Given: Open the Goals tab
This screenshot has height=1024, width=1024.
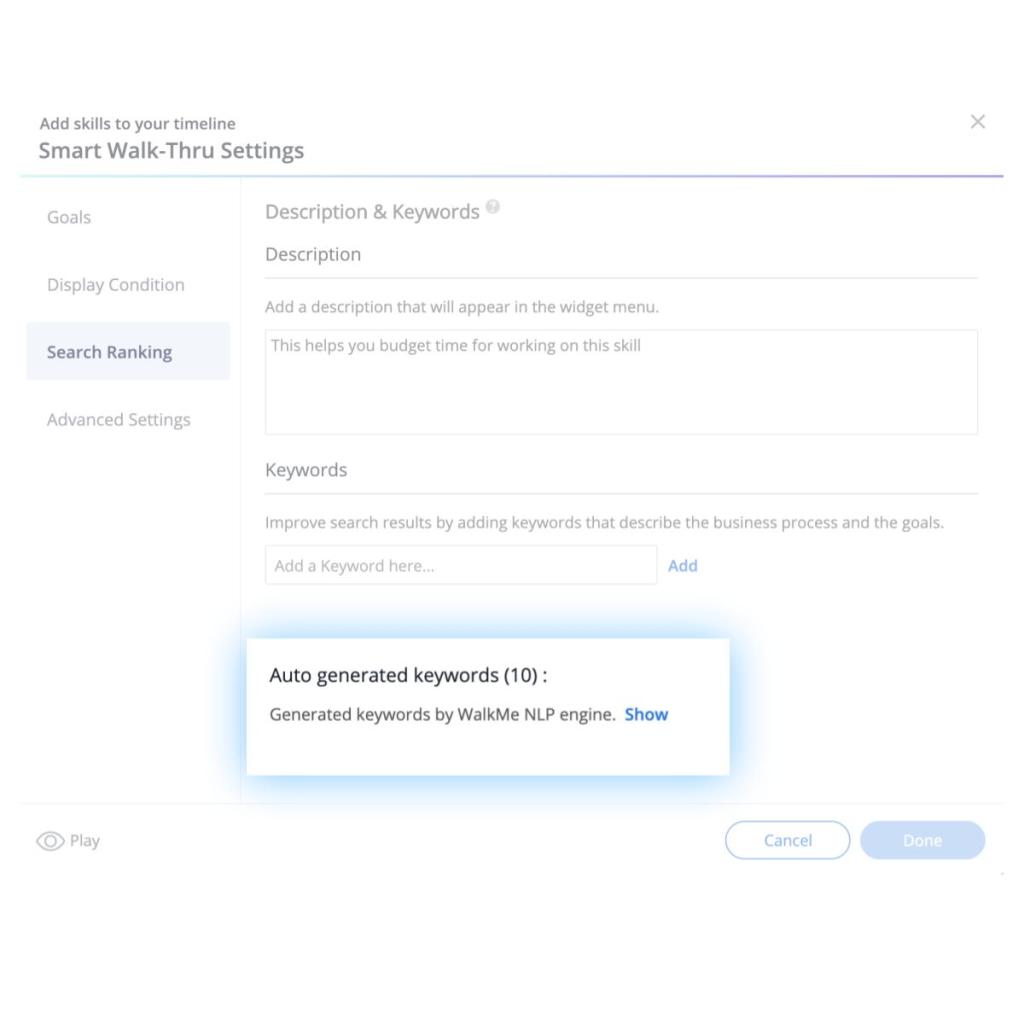Looking at the screenshot, I should point(69,217).
